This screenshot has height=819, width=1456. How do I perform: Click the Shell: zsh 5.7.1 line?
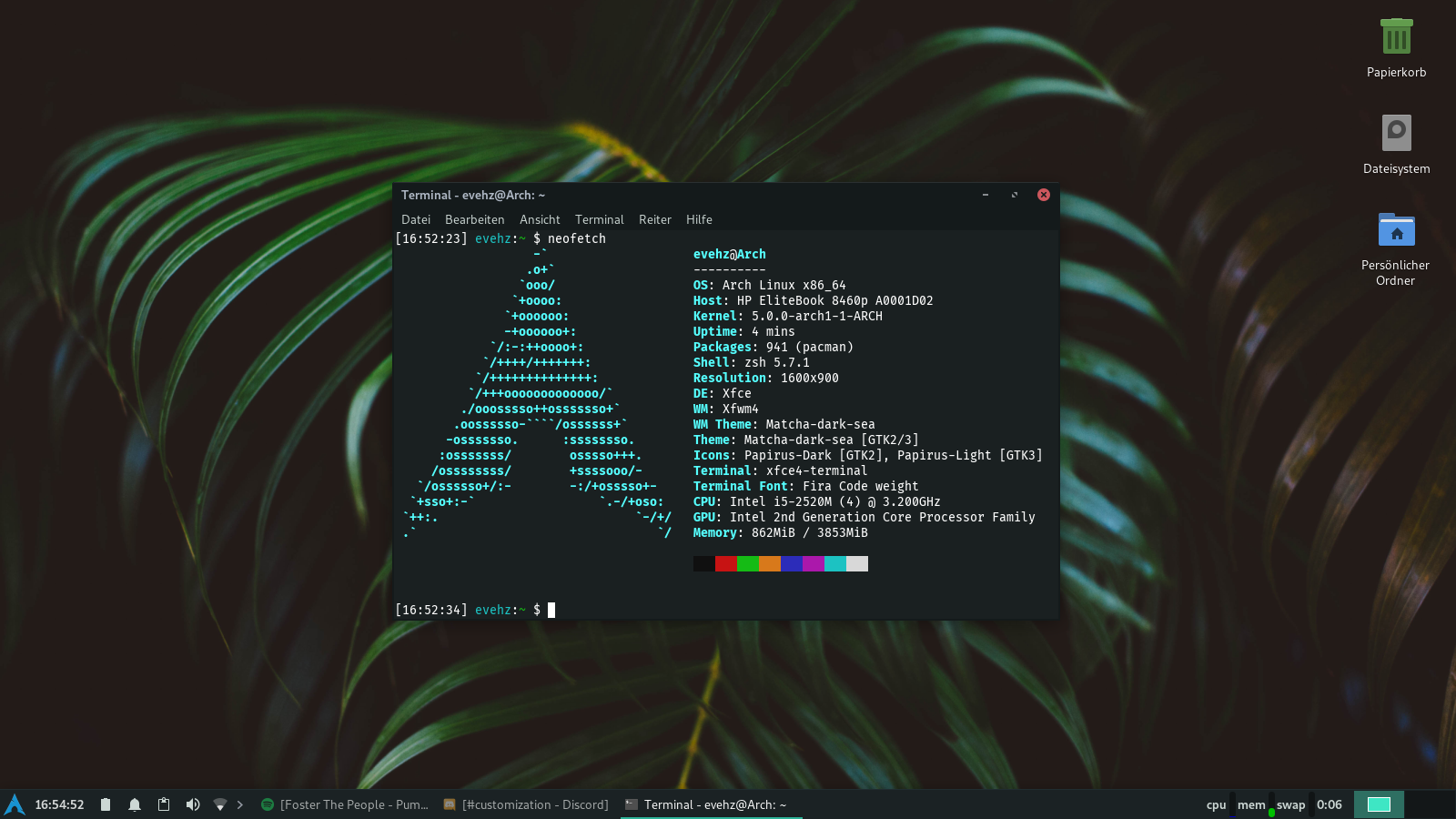pos(752,362)
